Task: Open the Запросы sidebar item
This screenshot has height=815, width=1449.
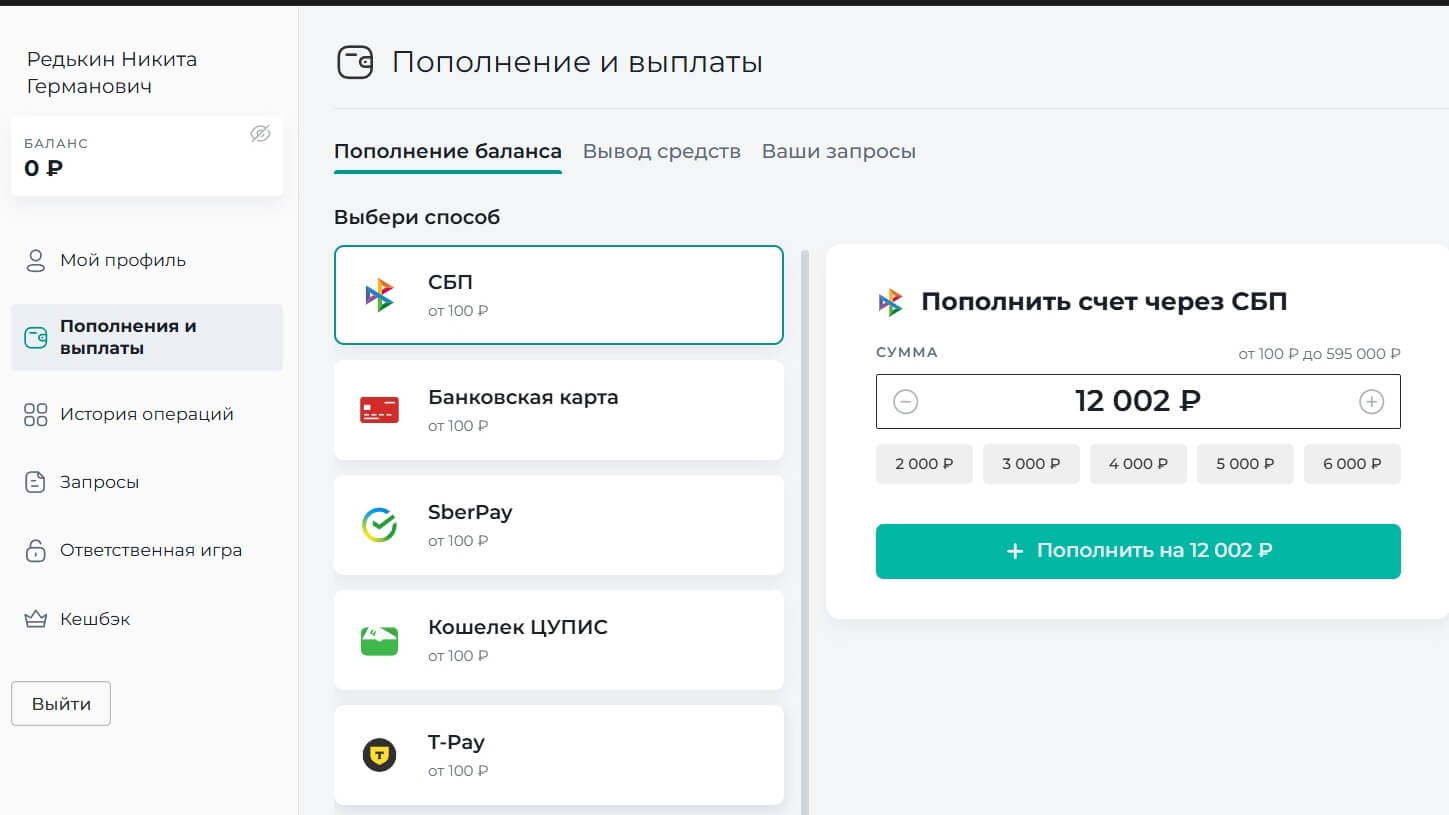Action: [99, 483]
